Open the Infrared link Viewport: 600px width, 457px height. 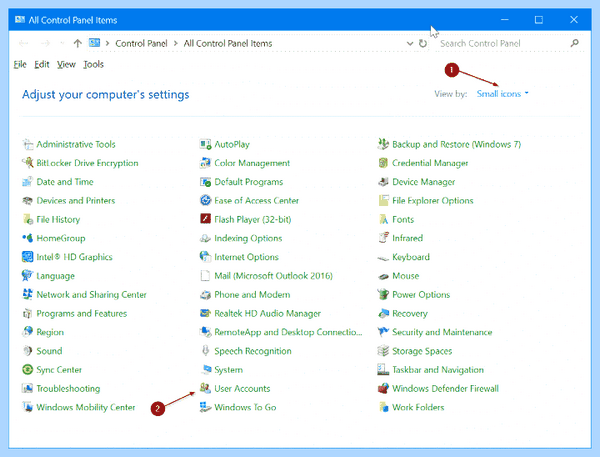pyautogui.click(x=408, y=238)
